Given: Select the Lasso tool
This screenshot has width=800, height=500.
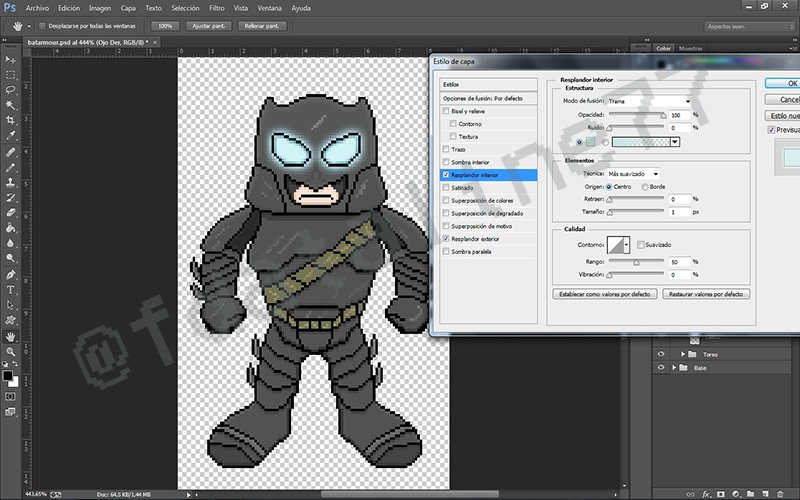Looking at the screenshot, I should click(x=10, y=90).
